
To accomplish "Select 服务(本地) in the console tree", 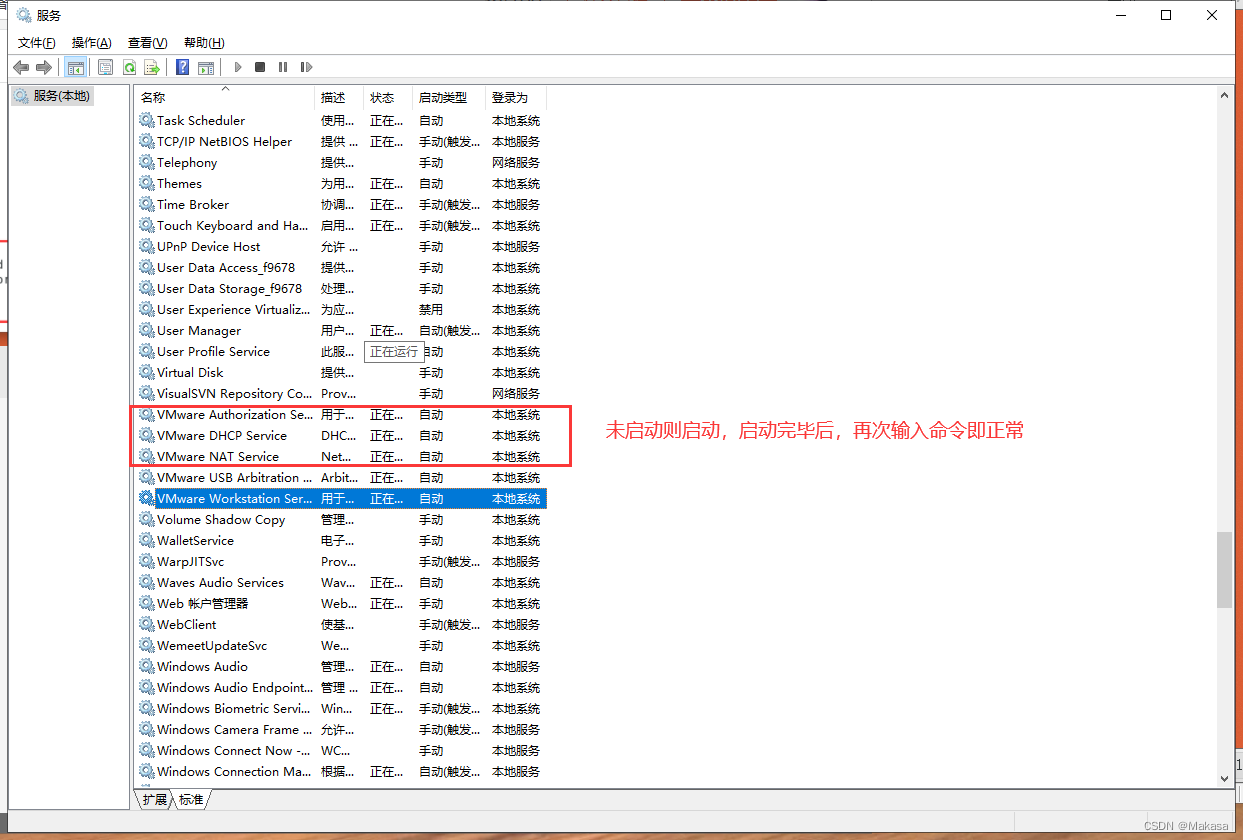I will [x=53, y=96].
